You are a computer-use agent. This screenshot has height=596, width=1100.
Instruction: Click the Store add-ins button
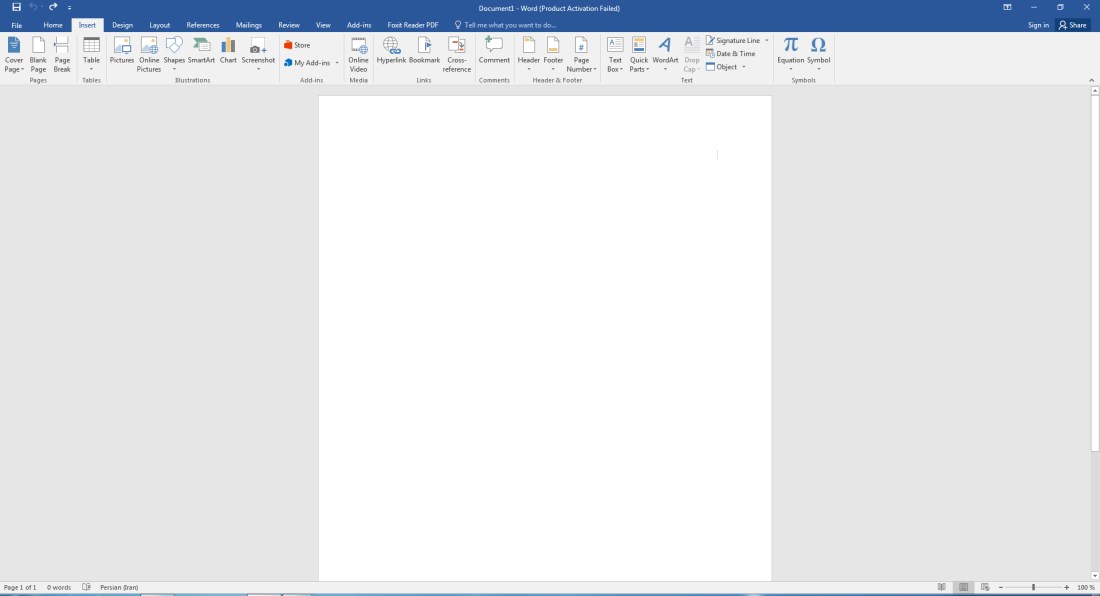pyautogui.click(x=297, y=45)
